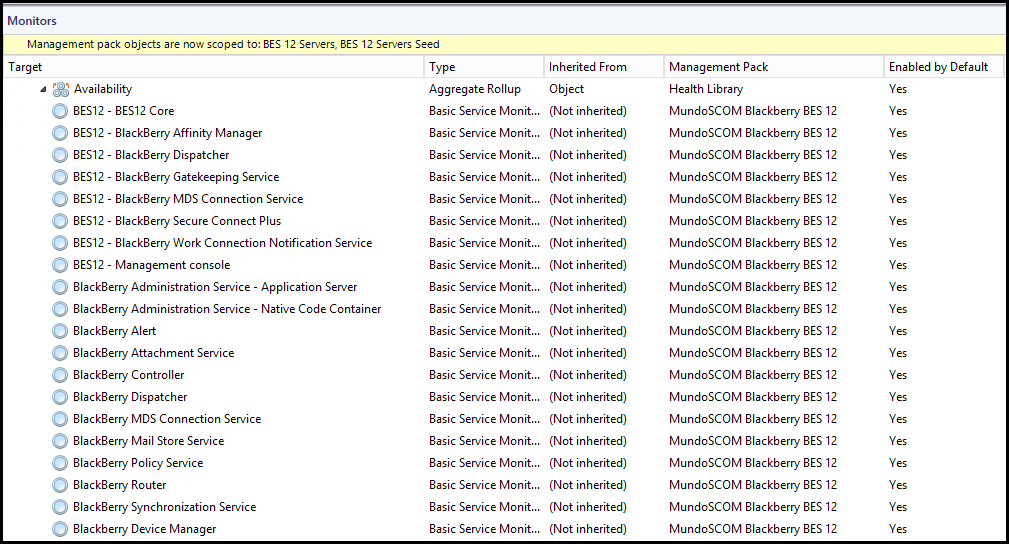Select the Blackberry Device Manager name
Screen dimensions: 1009x544
144,529
